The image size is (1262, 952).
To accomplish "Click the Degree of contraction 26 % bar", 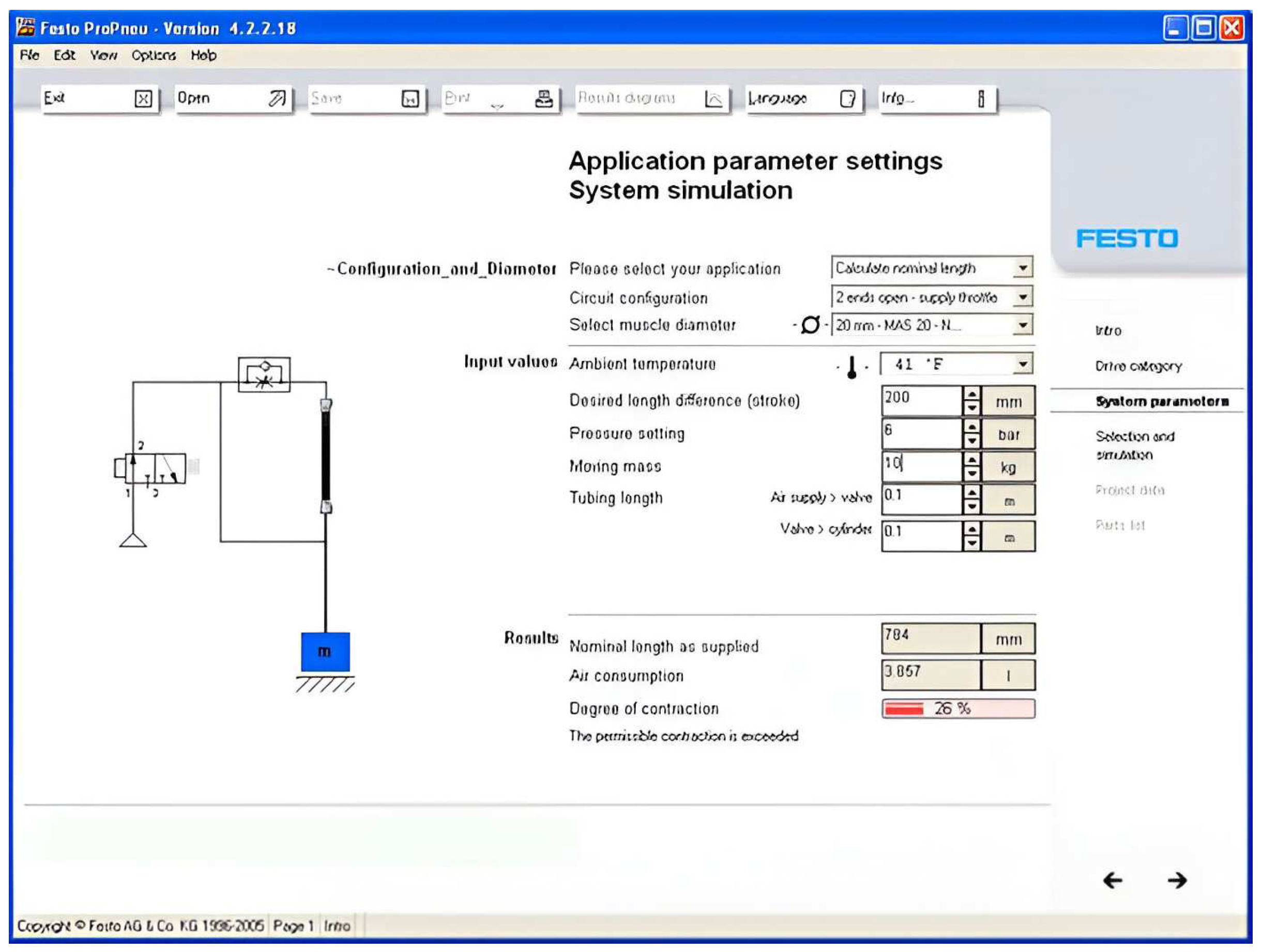I will (x=958, y=708).
